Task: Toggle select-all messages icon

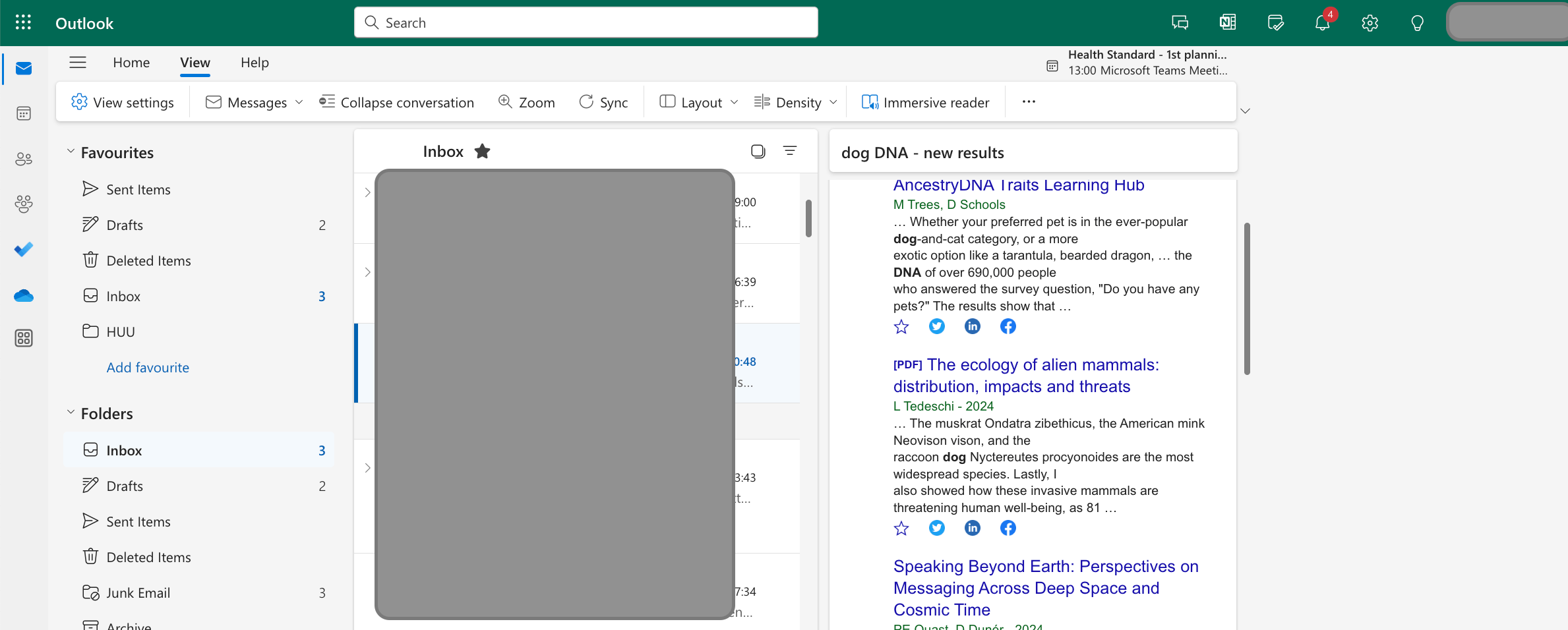Action: [758, 152]
